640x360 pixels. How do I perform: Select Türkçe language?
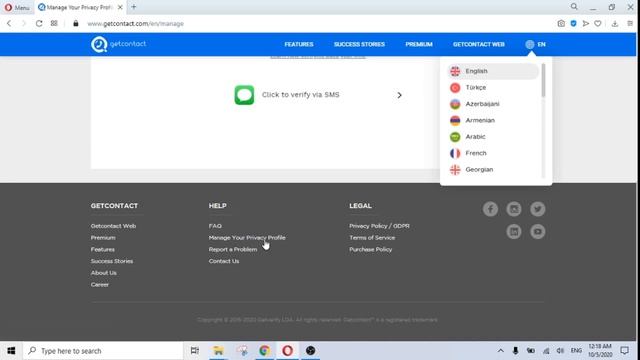click(x=493, y=87)
